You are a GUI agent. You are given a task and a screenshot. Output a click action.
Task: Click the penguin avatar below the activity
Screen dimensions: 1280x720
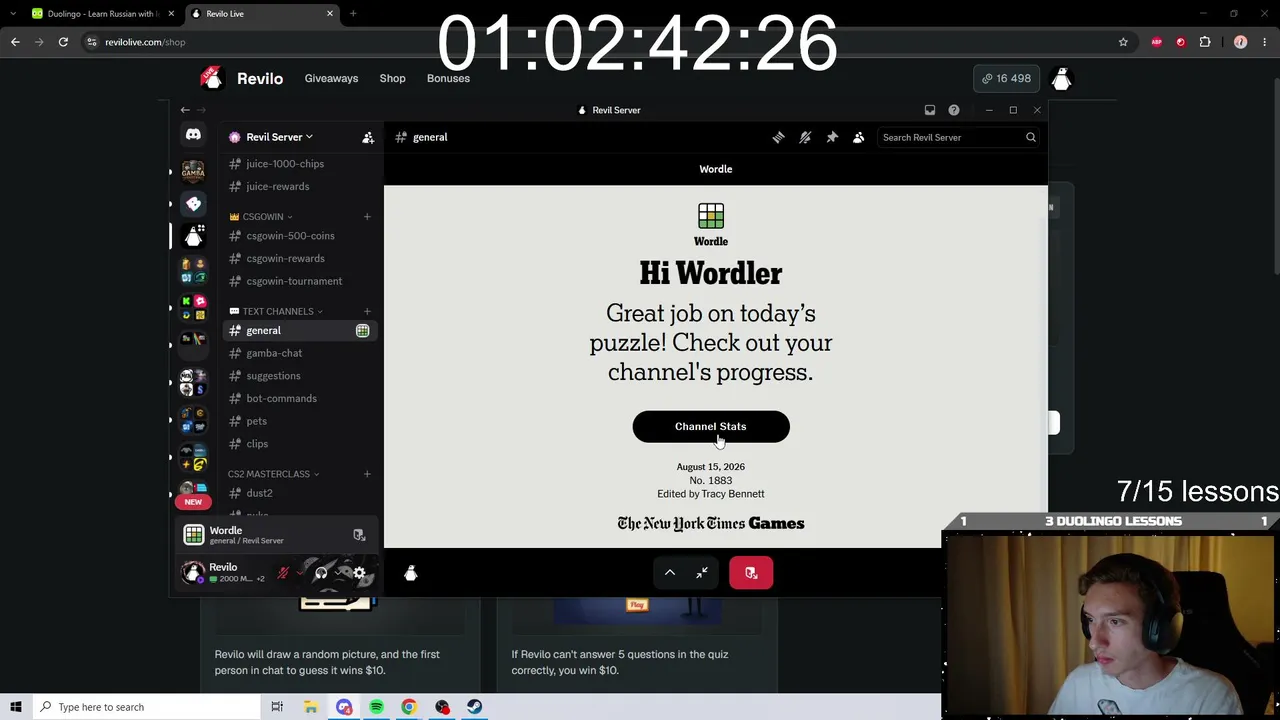coord(410,573)
